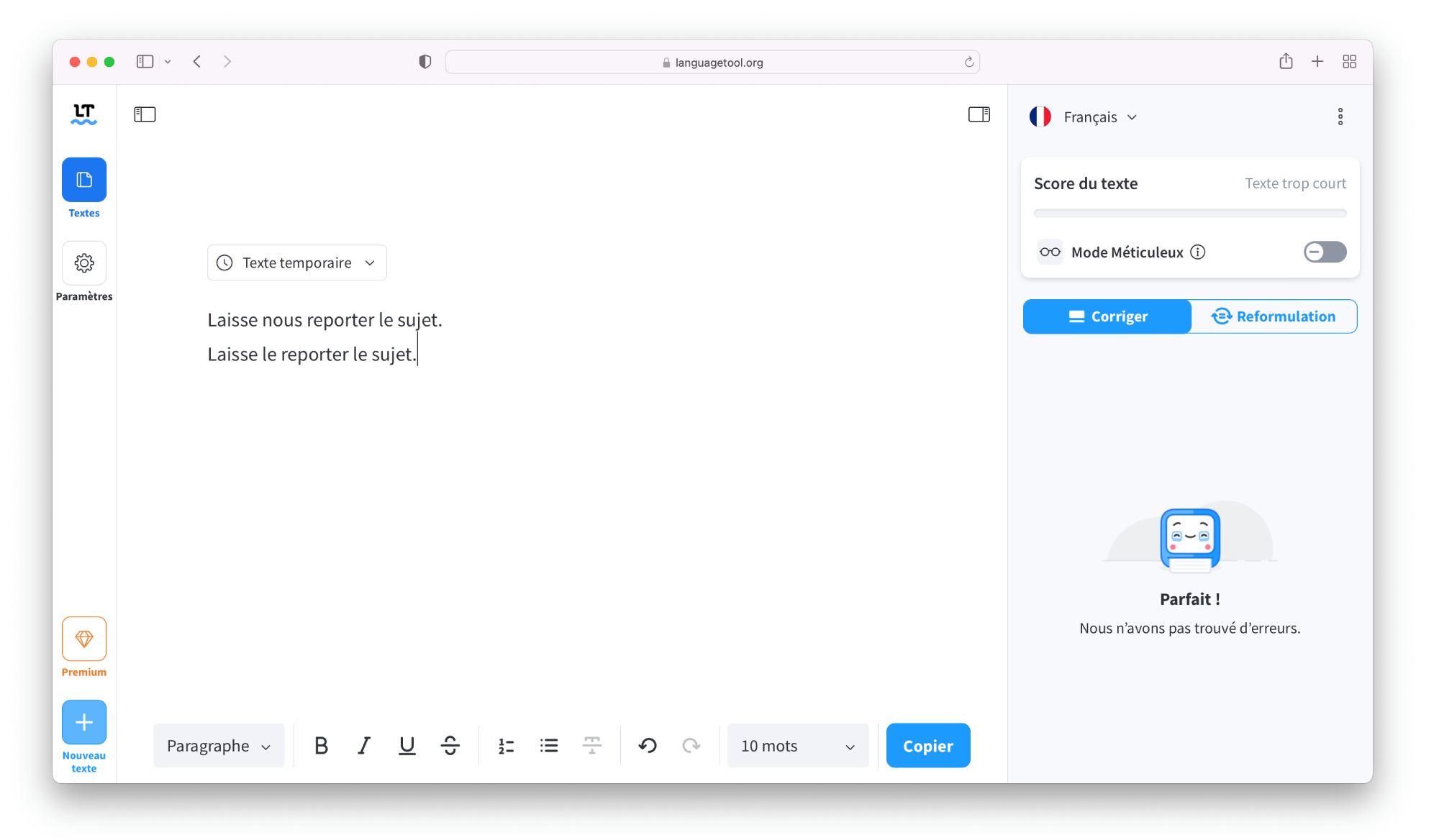Open the Paragraphe style dropdown

(x=219, y=746)
